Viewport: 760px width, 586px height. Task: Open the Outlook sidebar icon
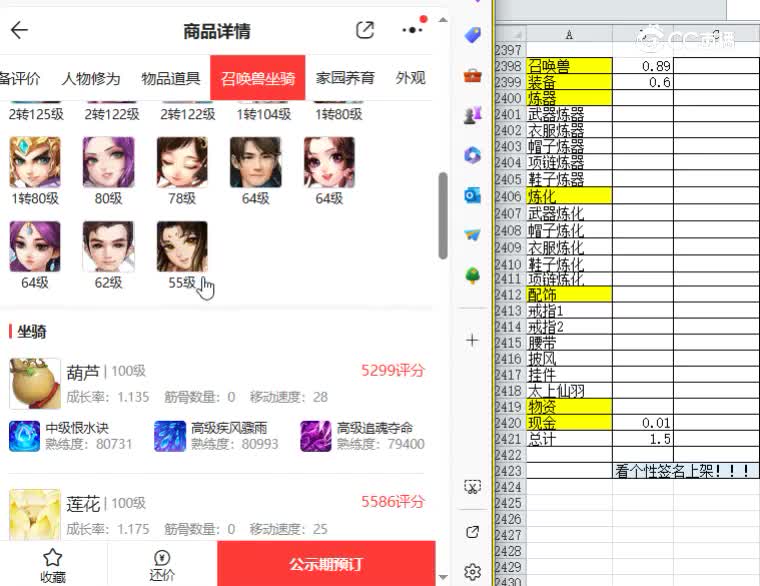(473, 195)
